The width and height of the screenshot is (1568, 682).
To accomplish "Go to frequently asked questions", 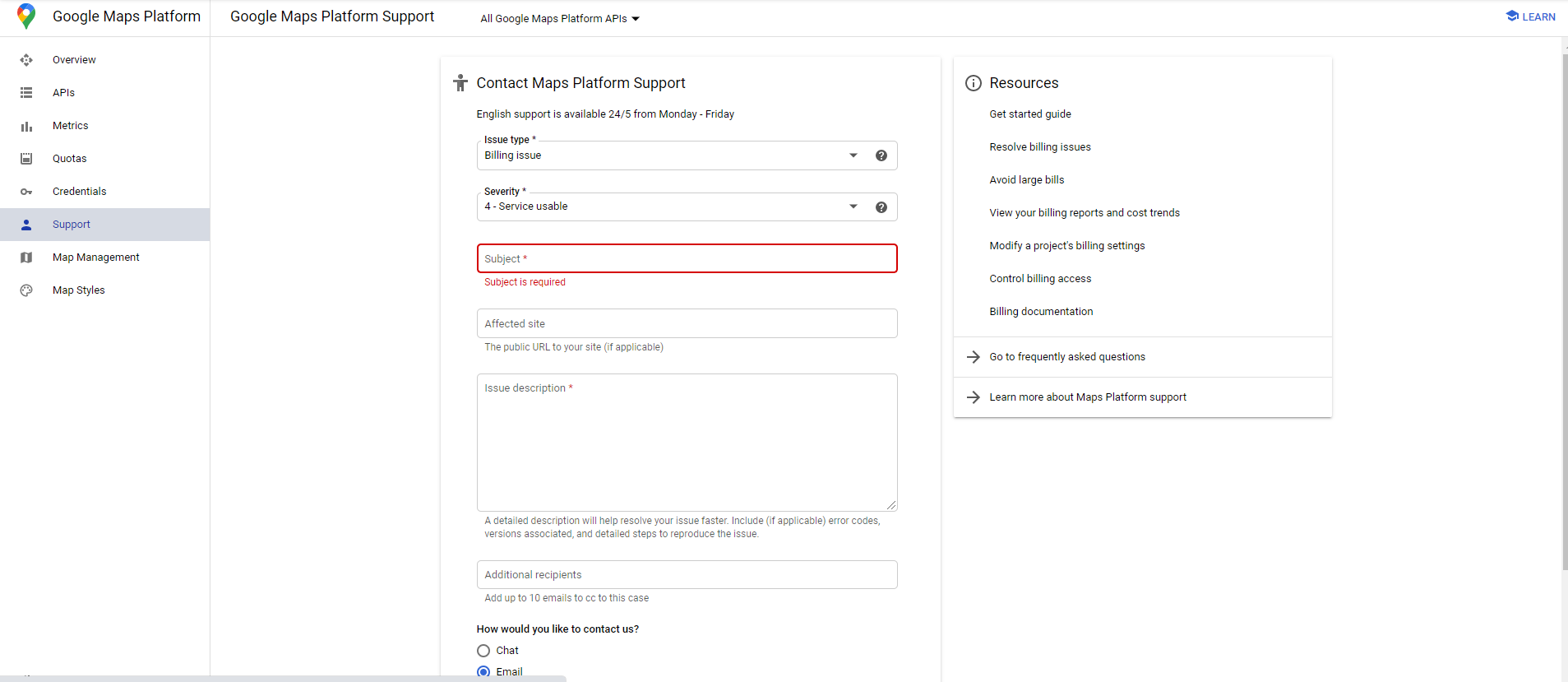I will 1067,357.
